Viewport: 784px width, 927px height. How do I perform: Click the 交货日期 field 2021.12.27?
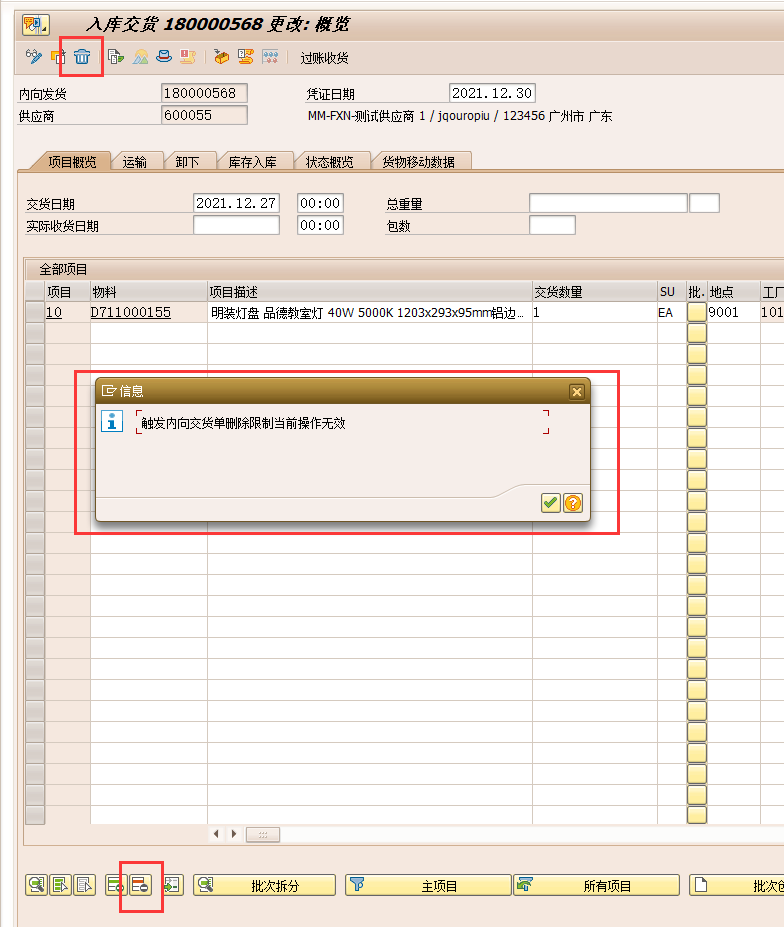pyautogui.click(x=236, y=203)
